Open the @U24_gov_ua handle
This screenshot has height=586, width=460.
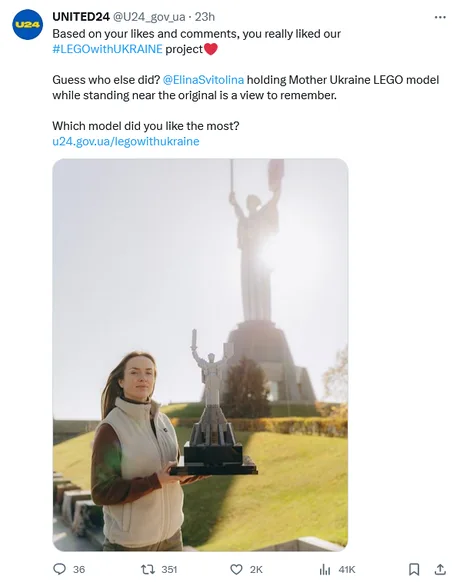[x=149, y=17]
